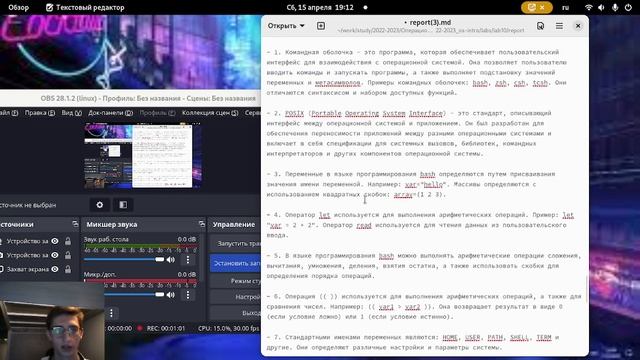
Task: Open three-dots menu for Звук раб. стола
Action: [x=188, y=260]
